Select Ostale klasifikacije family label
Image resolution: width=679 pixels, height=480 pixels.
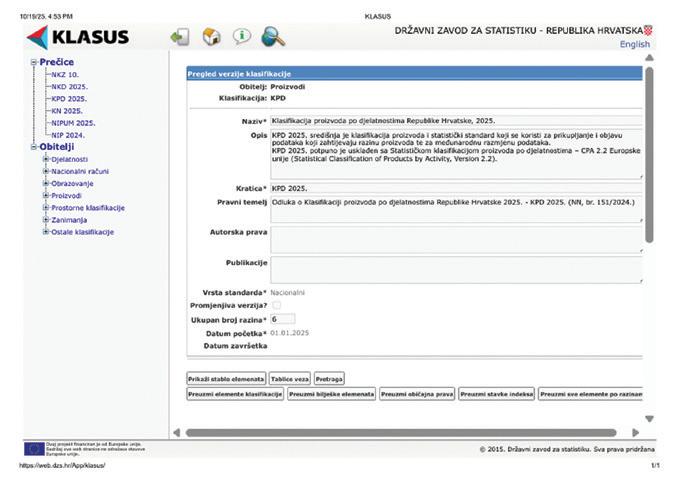(82, 232)
